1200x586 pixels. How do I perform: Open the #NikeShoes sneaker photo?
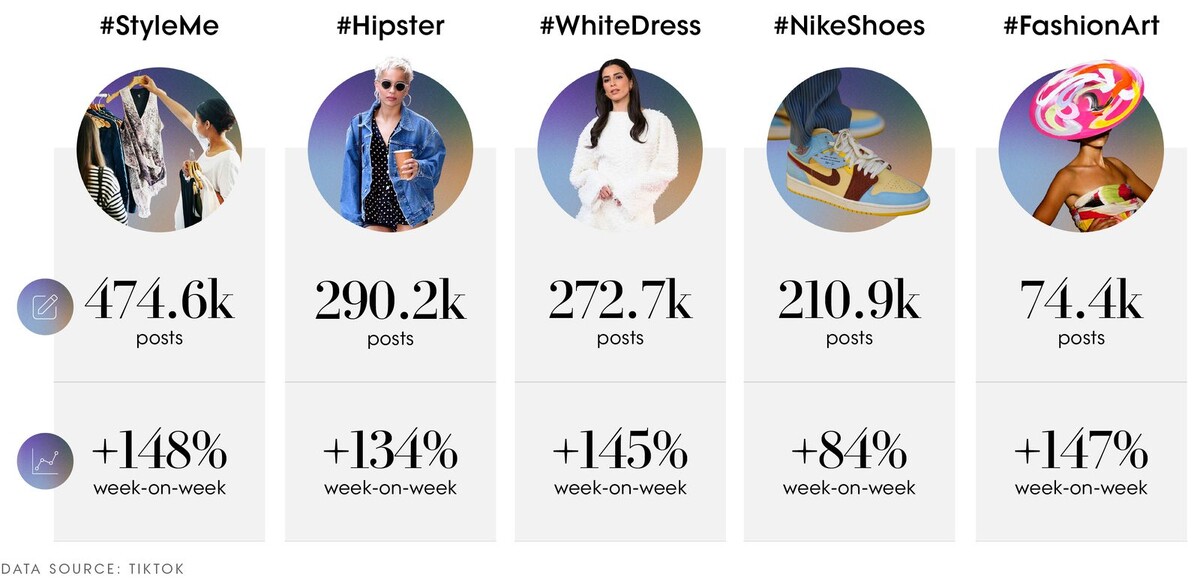[x=849, y=150]
